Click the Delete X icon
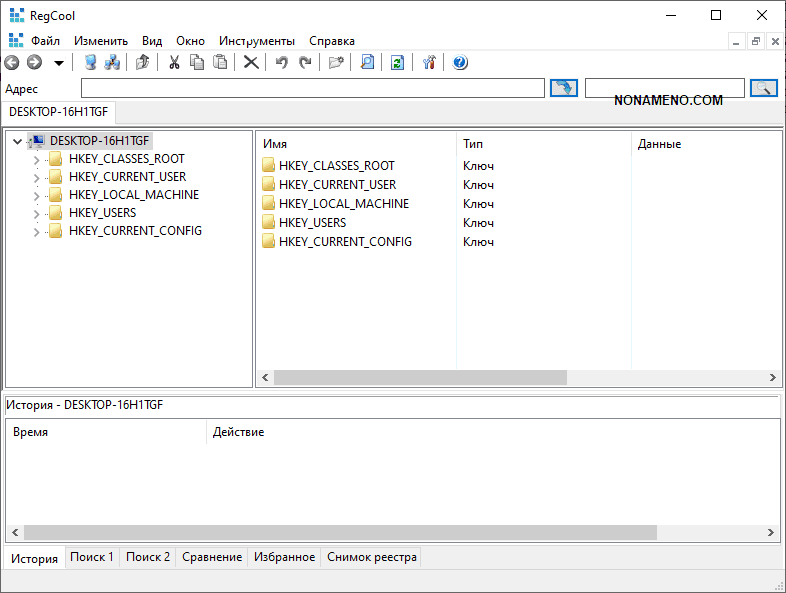786x593 pixels. [251, 62]
